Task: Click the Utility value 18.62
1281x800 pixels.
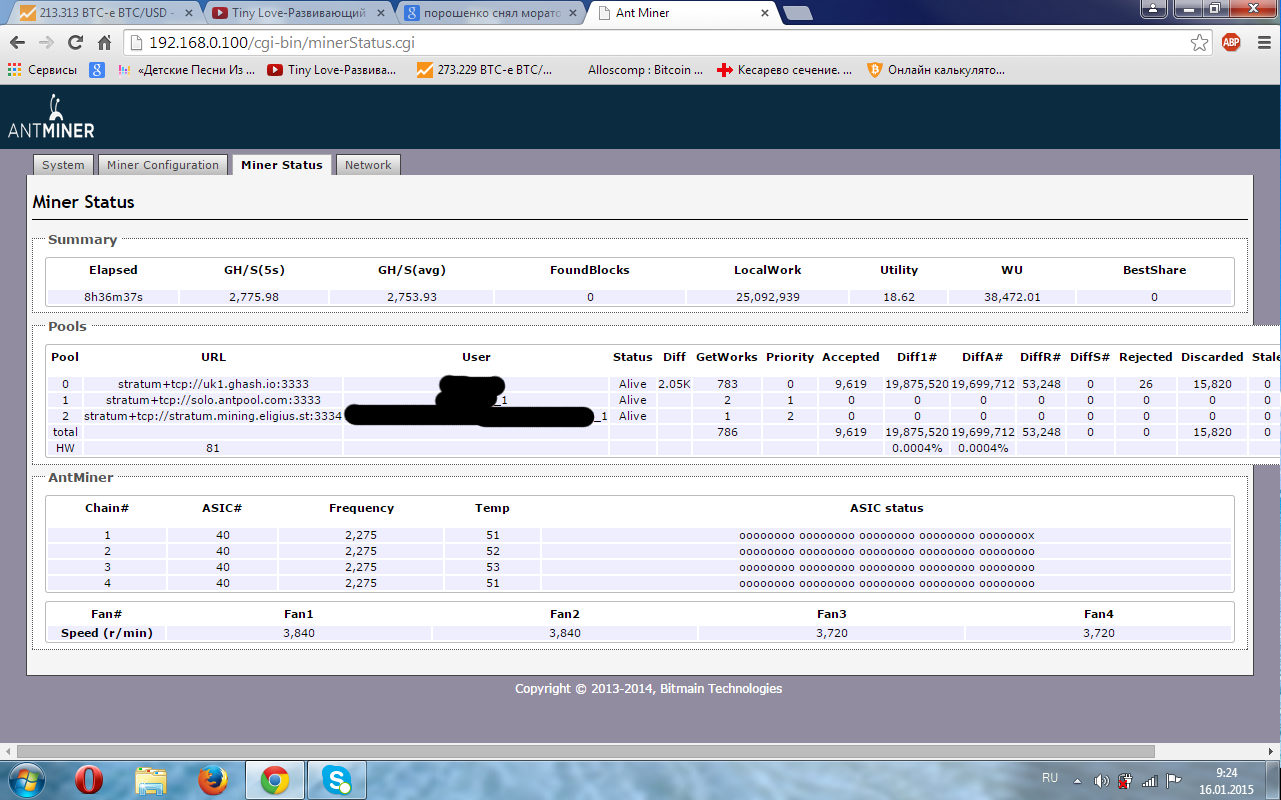Action: click(898, 297)
